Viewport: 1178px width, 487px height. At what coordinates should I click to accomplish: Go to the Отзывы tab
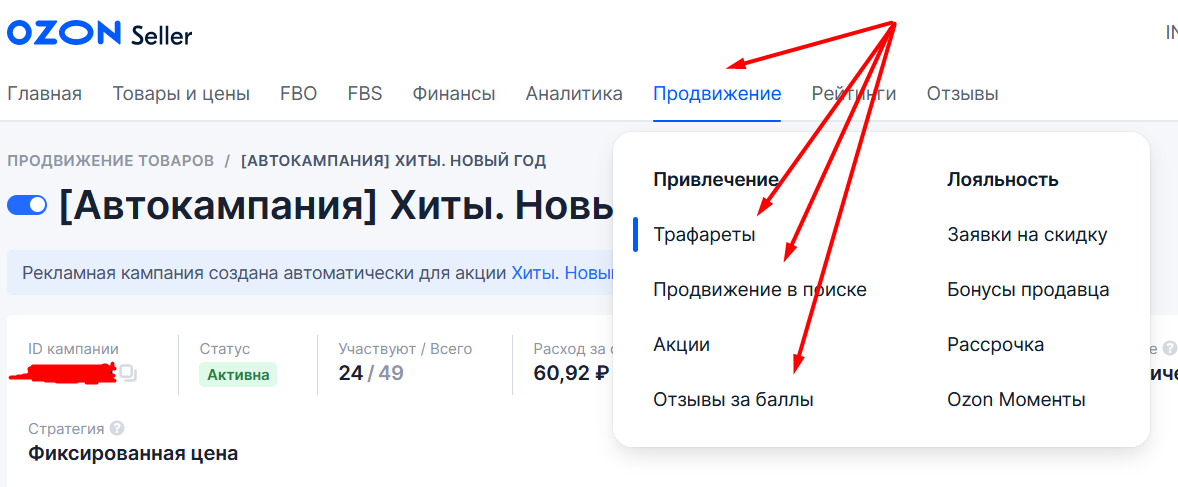[962, 94]
